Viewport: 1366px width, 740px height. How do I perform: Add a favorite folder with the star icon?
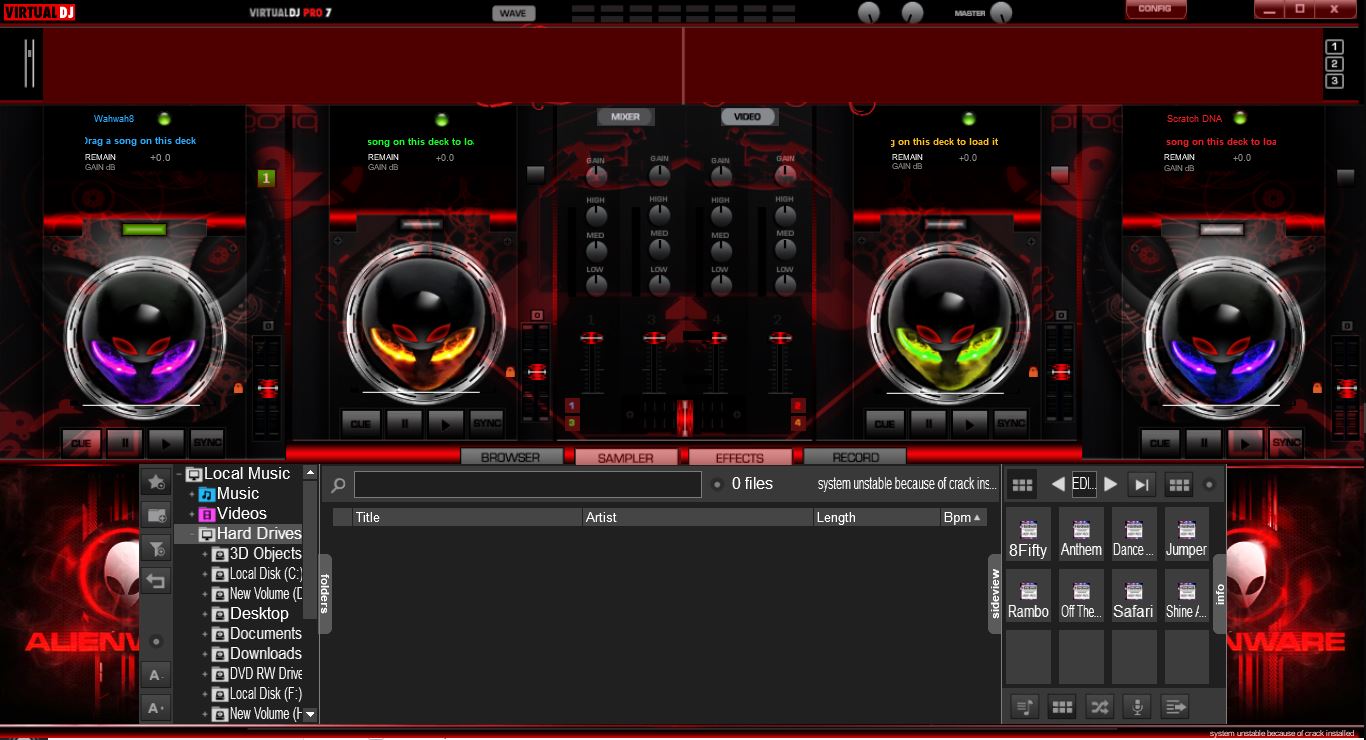(x=155, y=482)
